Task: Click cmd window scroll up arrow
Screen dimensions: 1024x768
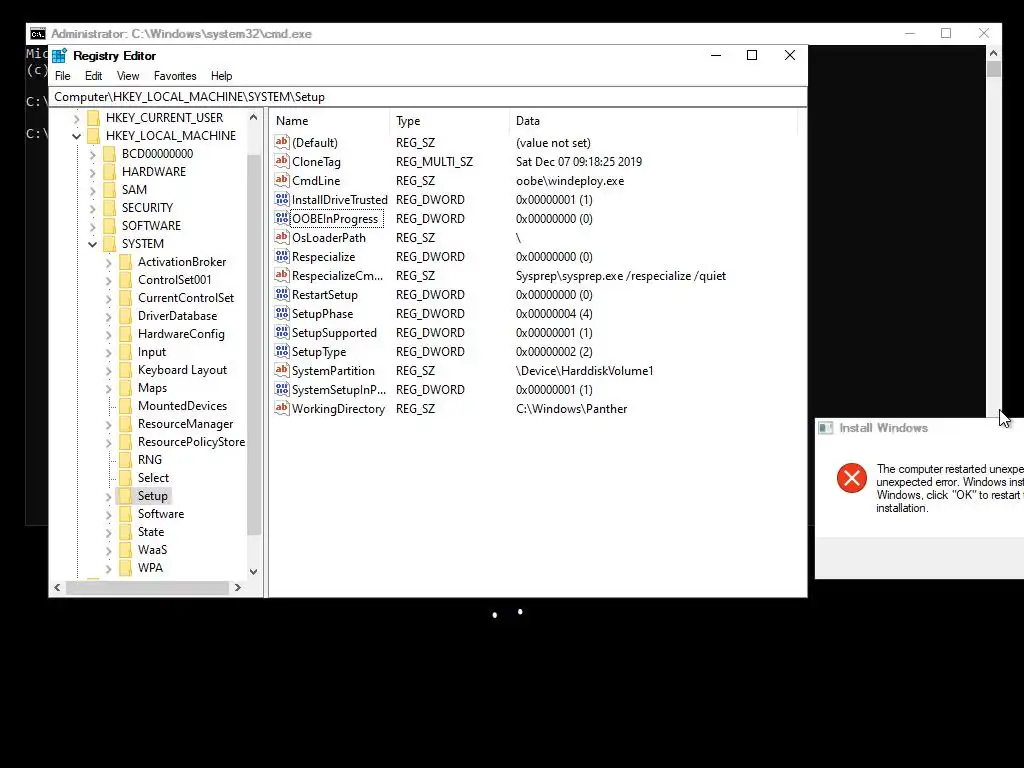Action: point(993,53)
